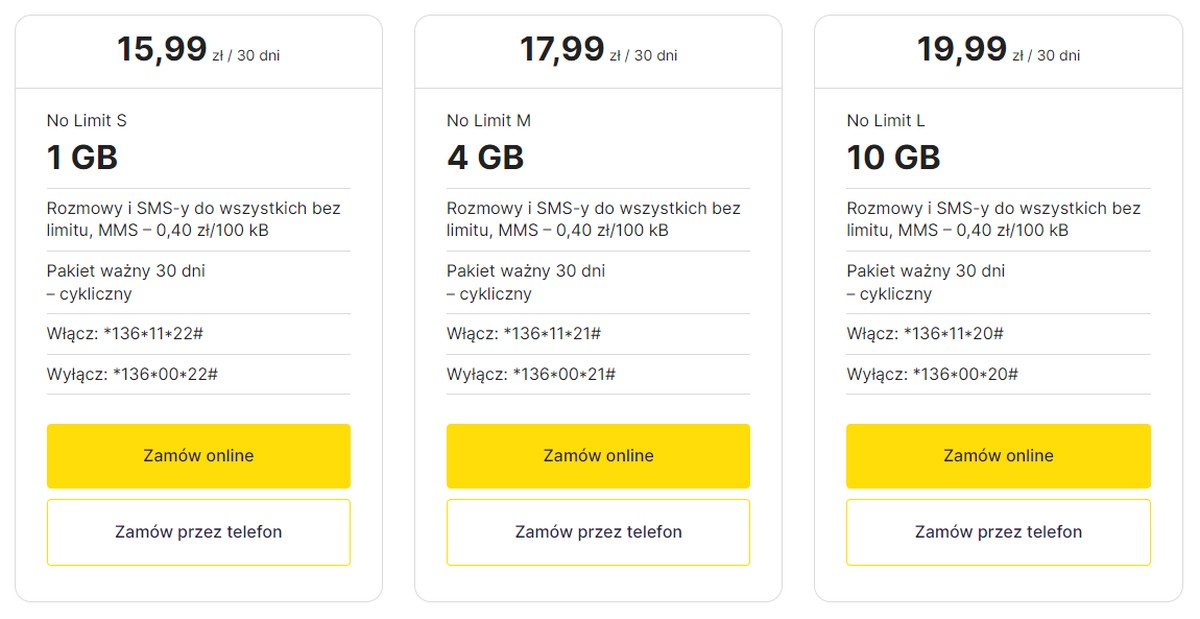Click Zamów online for No Limit S
The height and width of the screenshot is (619, 1200).
198,456
